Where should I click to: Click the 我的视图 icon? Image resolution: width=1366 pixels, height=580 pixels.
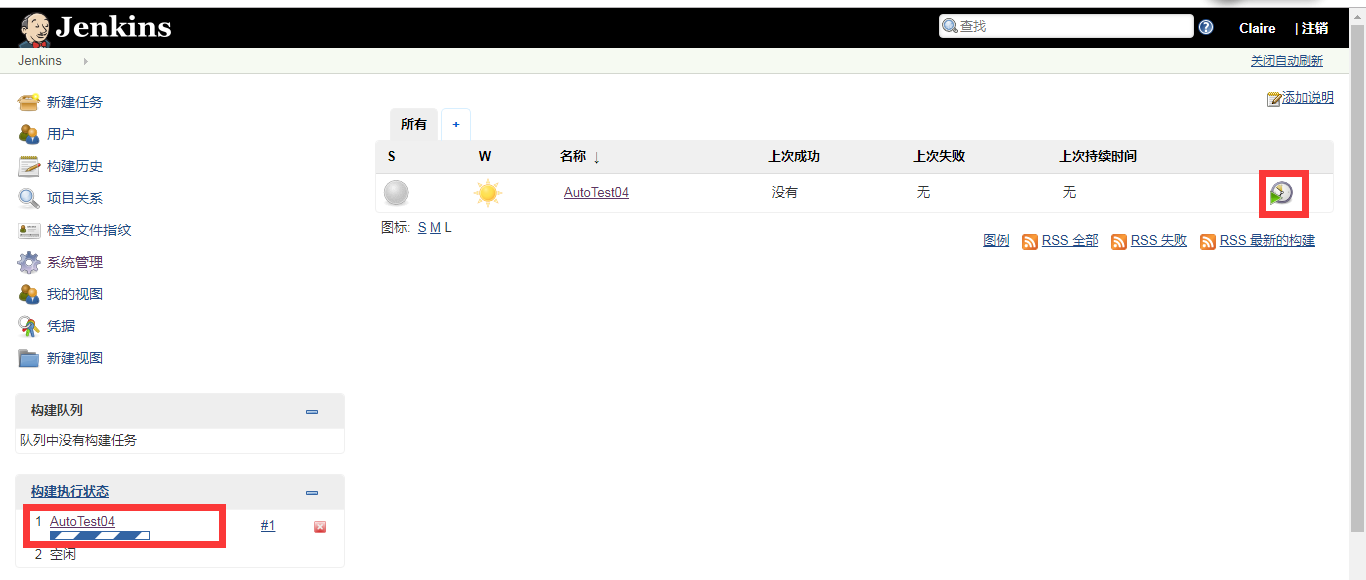[x=29, y=294]
